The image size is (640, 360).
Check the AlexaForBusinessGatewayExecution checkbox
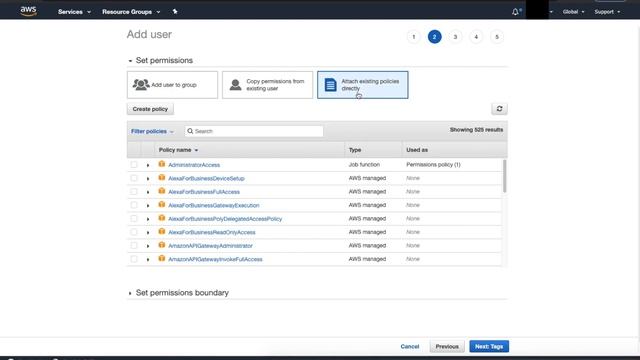(134, 205)
